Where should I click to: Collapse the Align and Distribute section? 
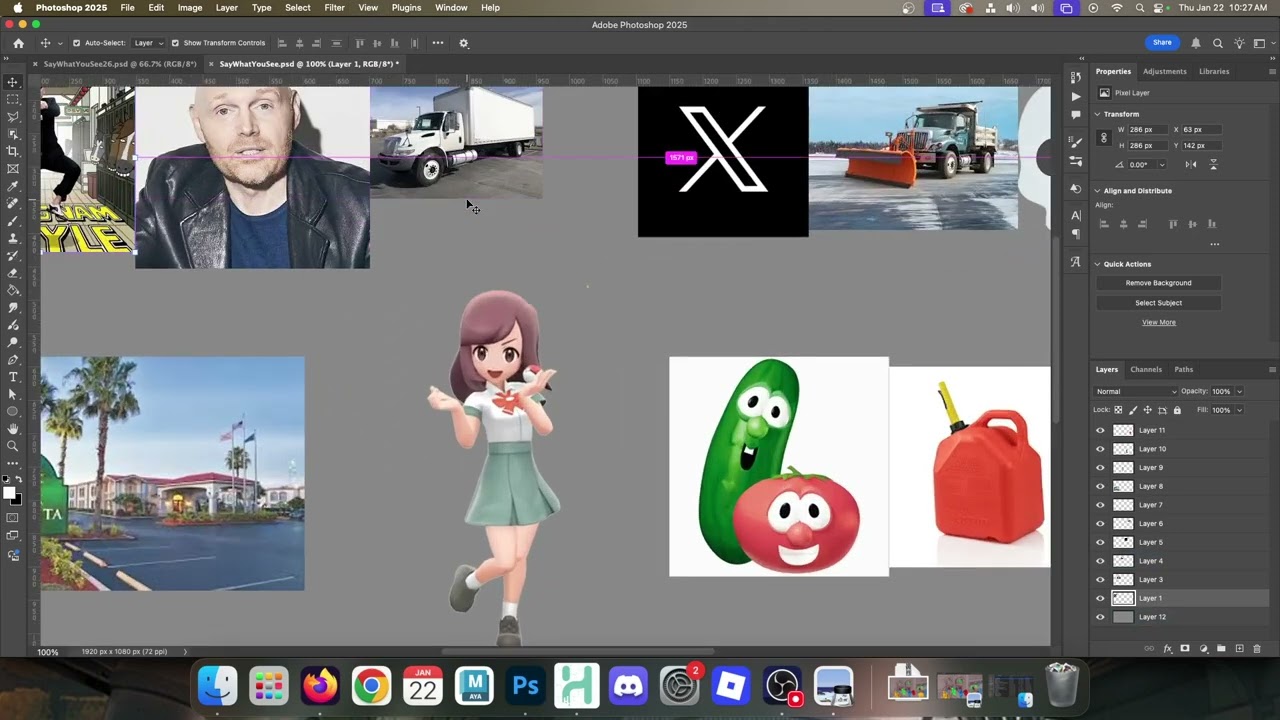pos(1098,191)
